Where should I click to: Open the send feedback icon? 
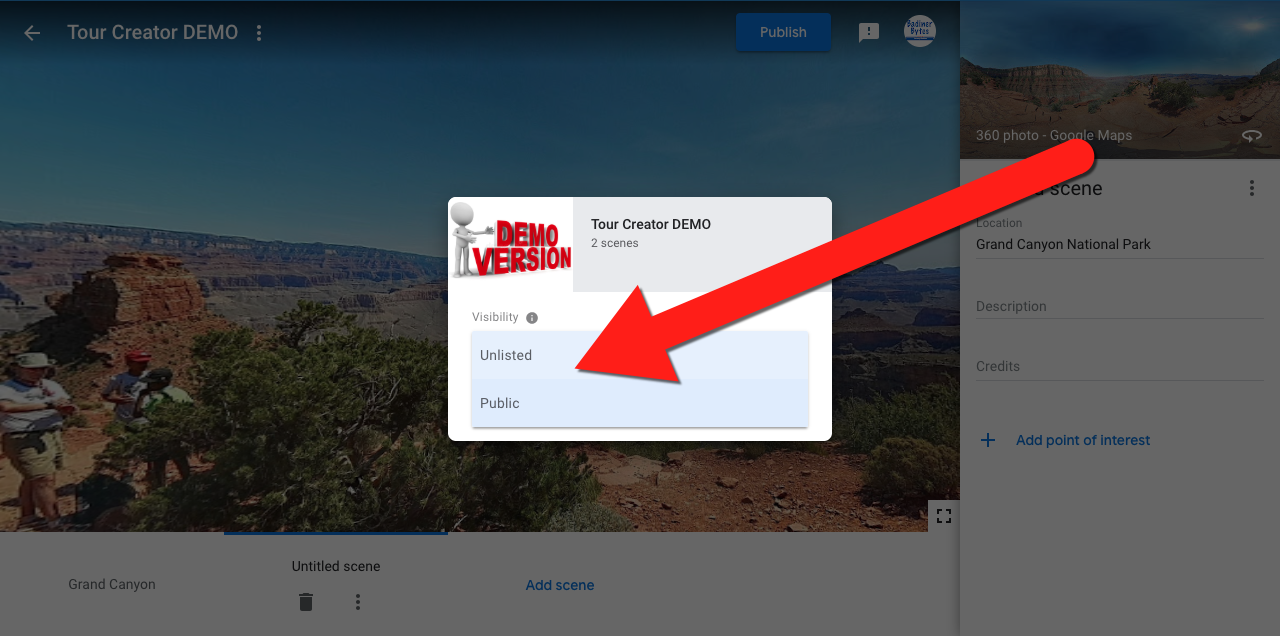click(869, 33)
